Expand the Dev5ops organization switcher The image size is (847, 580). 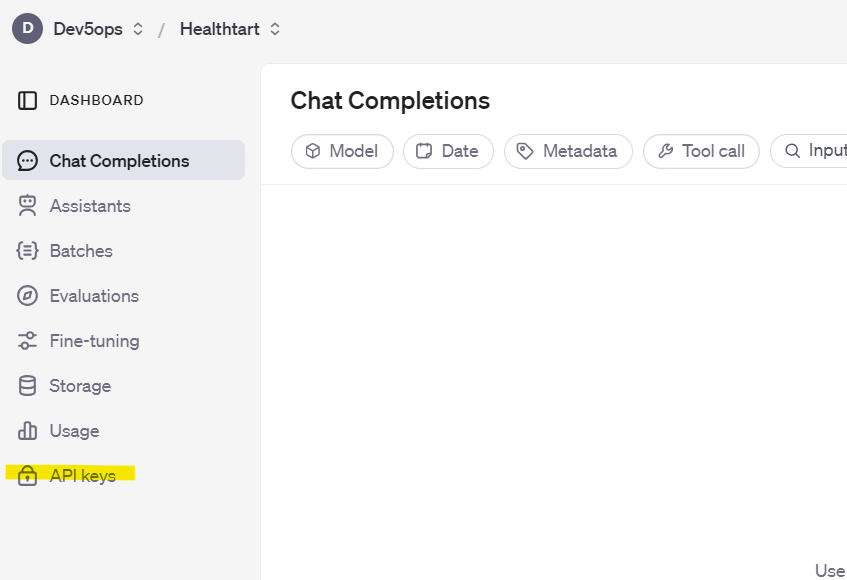click(x=99, y=29)
